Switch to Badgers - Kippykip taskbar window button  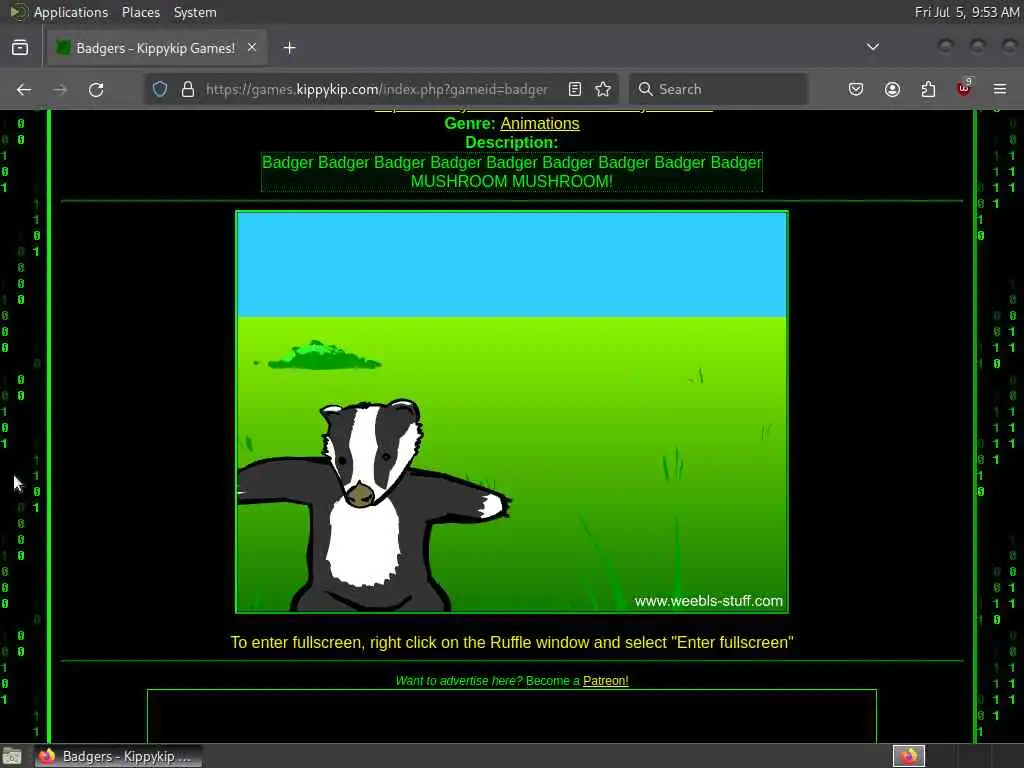click(x=118, y=756)
